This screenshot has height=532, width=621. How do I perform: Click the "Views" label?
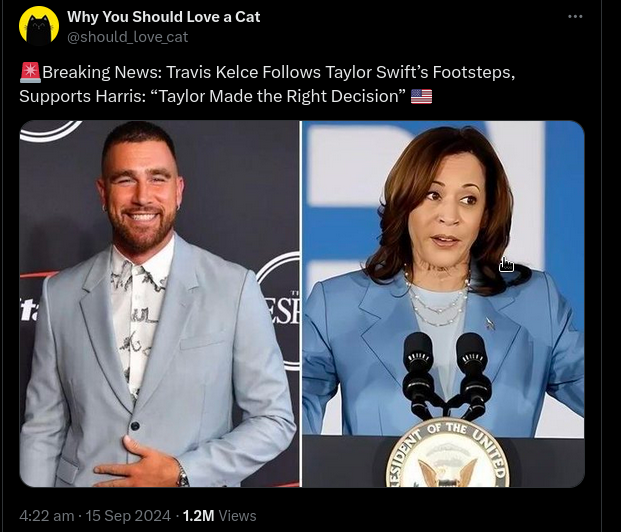pos(238,516)
